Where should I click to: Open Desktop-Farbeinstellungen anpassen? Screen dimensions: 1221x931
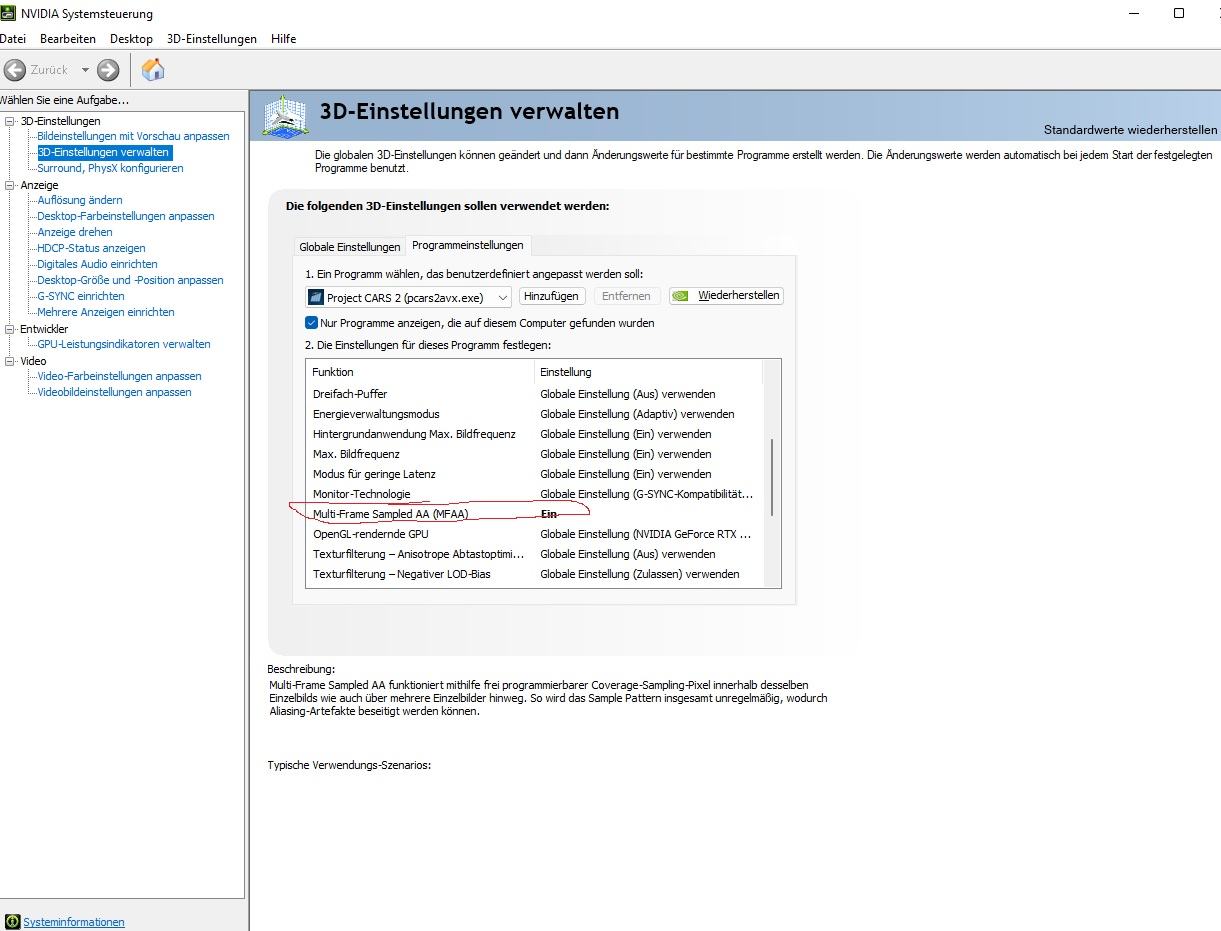click(x=126, y=216)
